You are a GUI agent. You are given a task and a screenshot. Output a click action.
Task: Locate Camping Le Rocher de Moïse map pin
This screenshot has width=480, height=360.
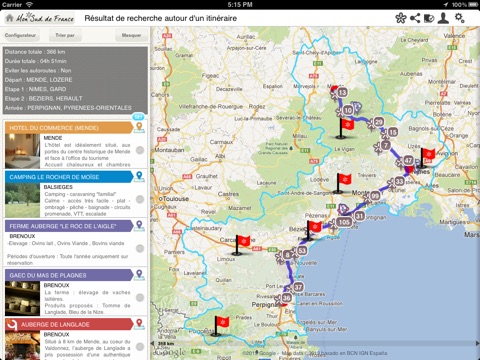pos(139,176)
